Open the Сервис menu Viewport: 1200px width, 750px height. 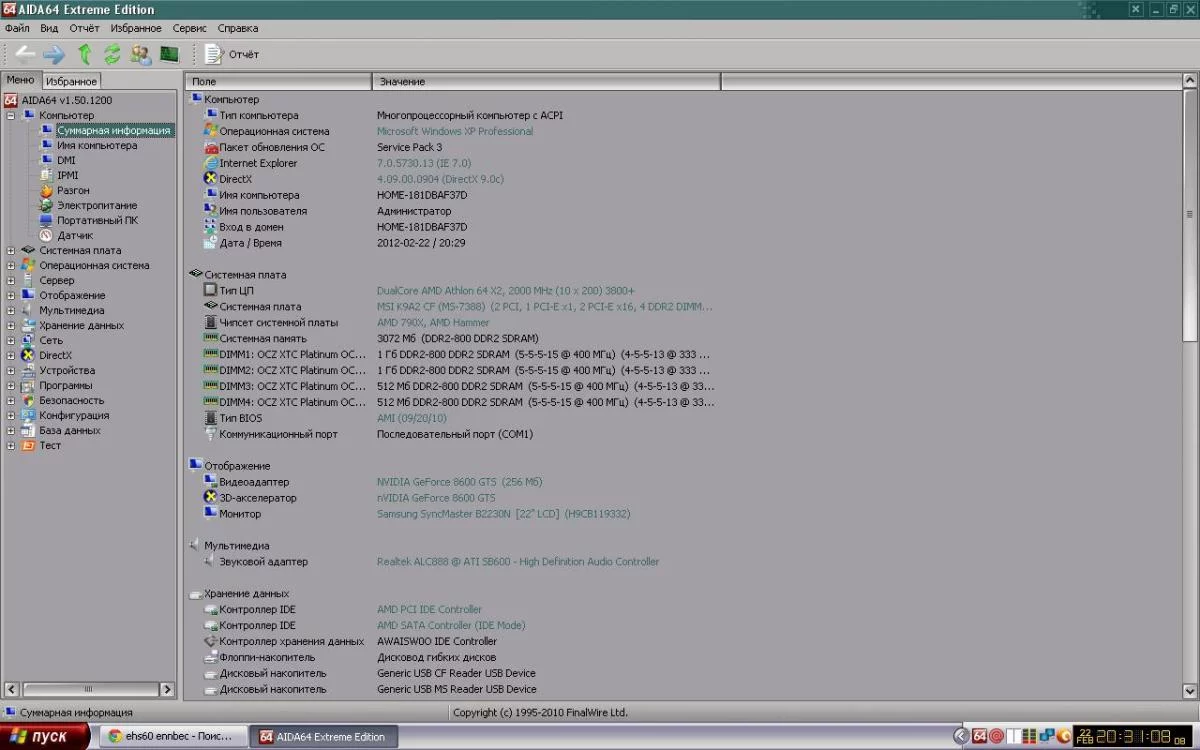click(x=189, y=29)
